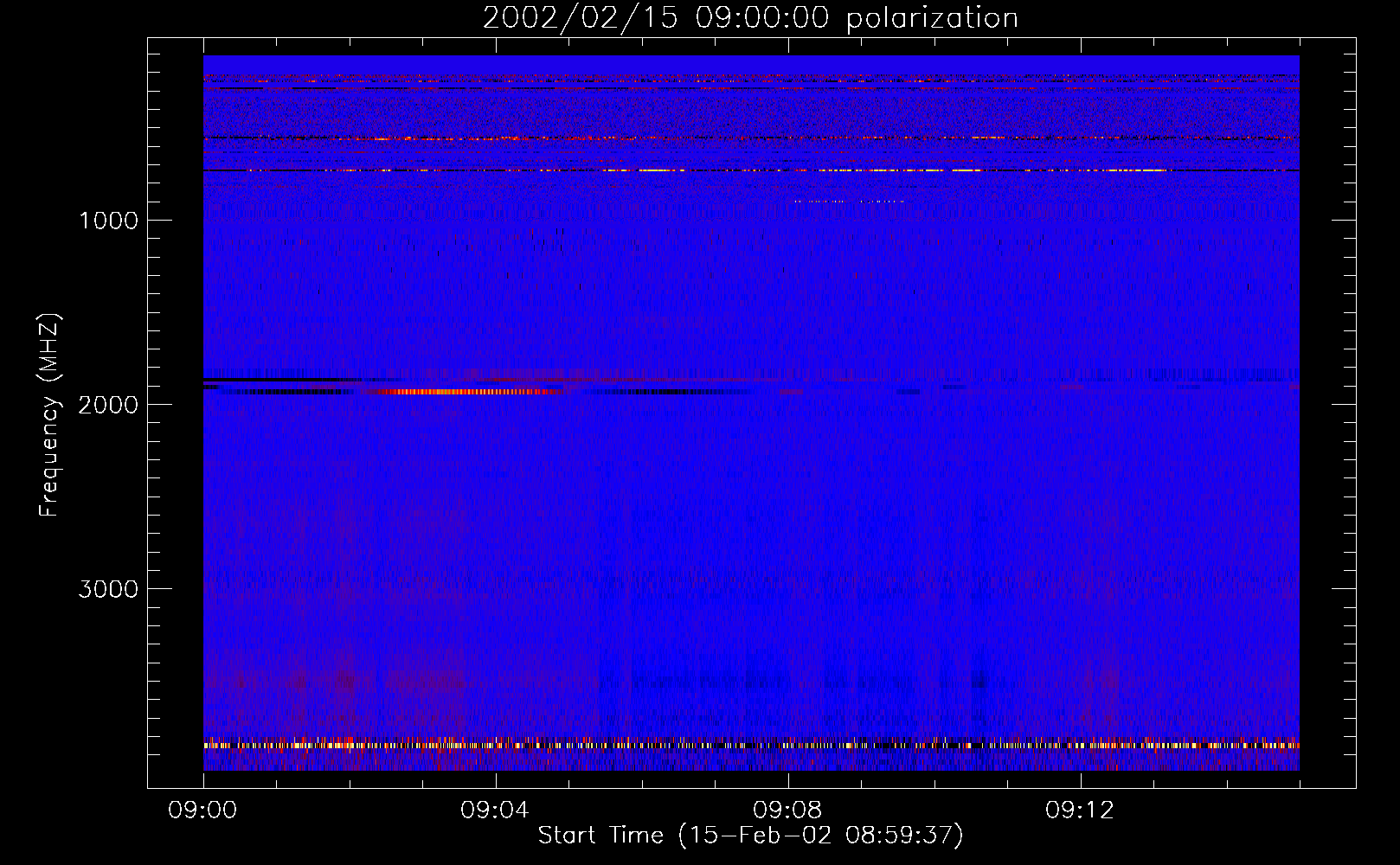Click the 'Start Time (15-Feb-02 08:59:37)' label
This screenshot has width=1400, height=865.
pyautogui.click(x=750, y=836)
